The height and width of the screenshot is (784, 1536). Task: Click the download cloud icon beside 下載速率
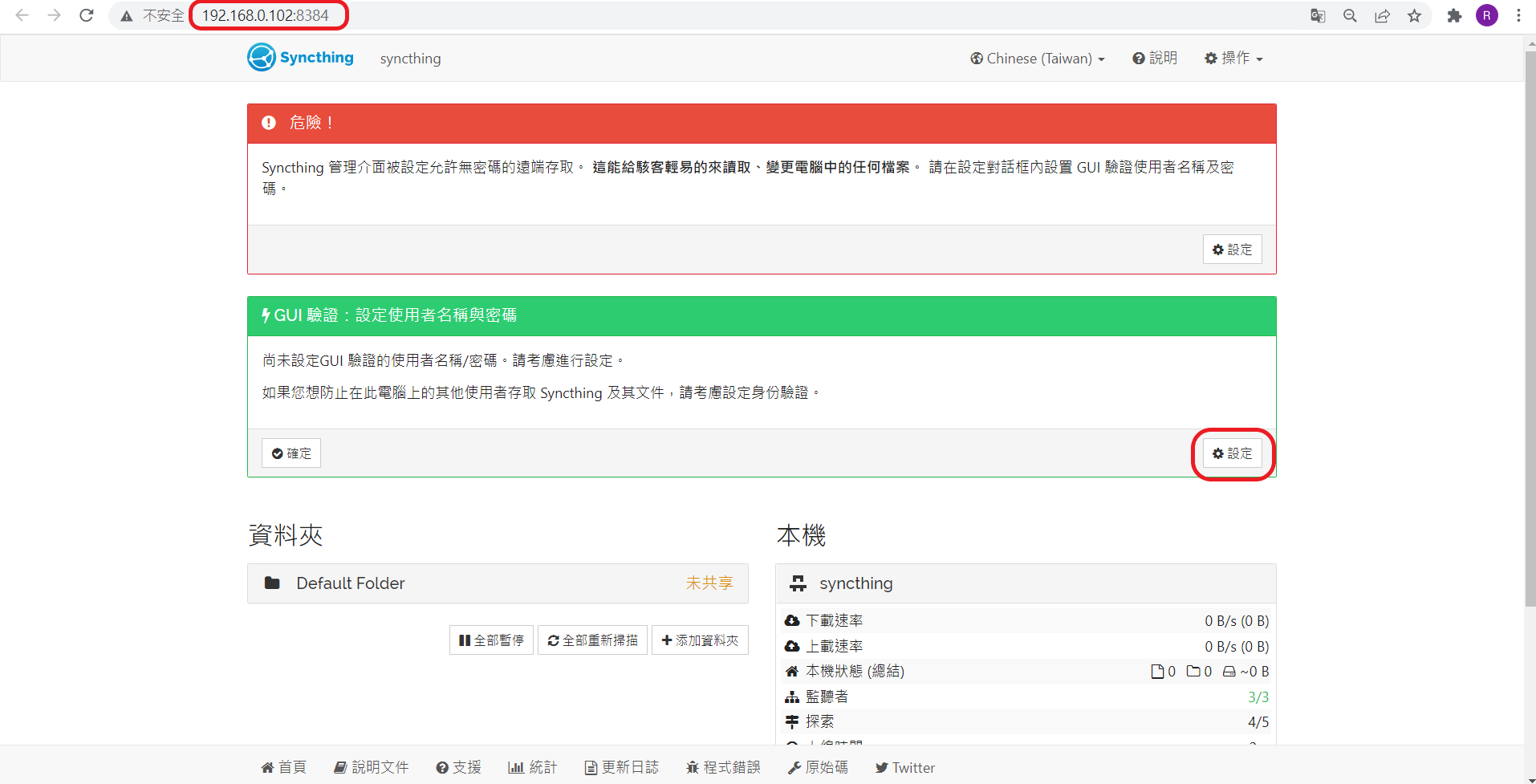(x=792, y=620)
